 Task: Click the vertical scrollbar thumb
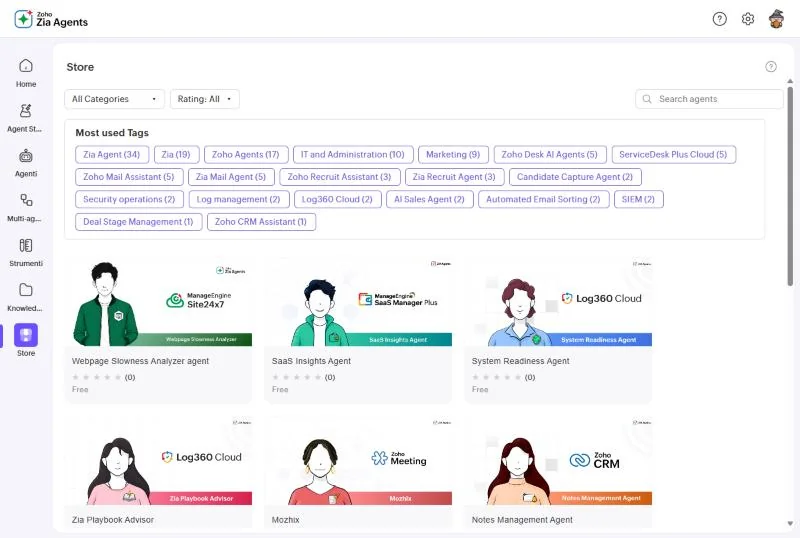pyautogui.click(x=790, y=186)
